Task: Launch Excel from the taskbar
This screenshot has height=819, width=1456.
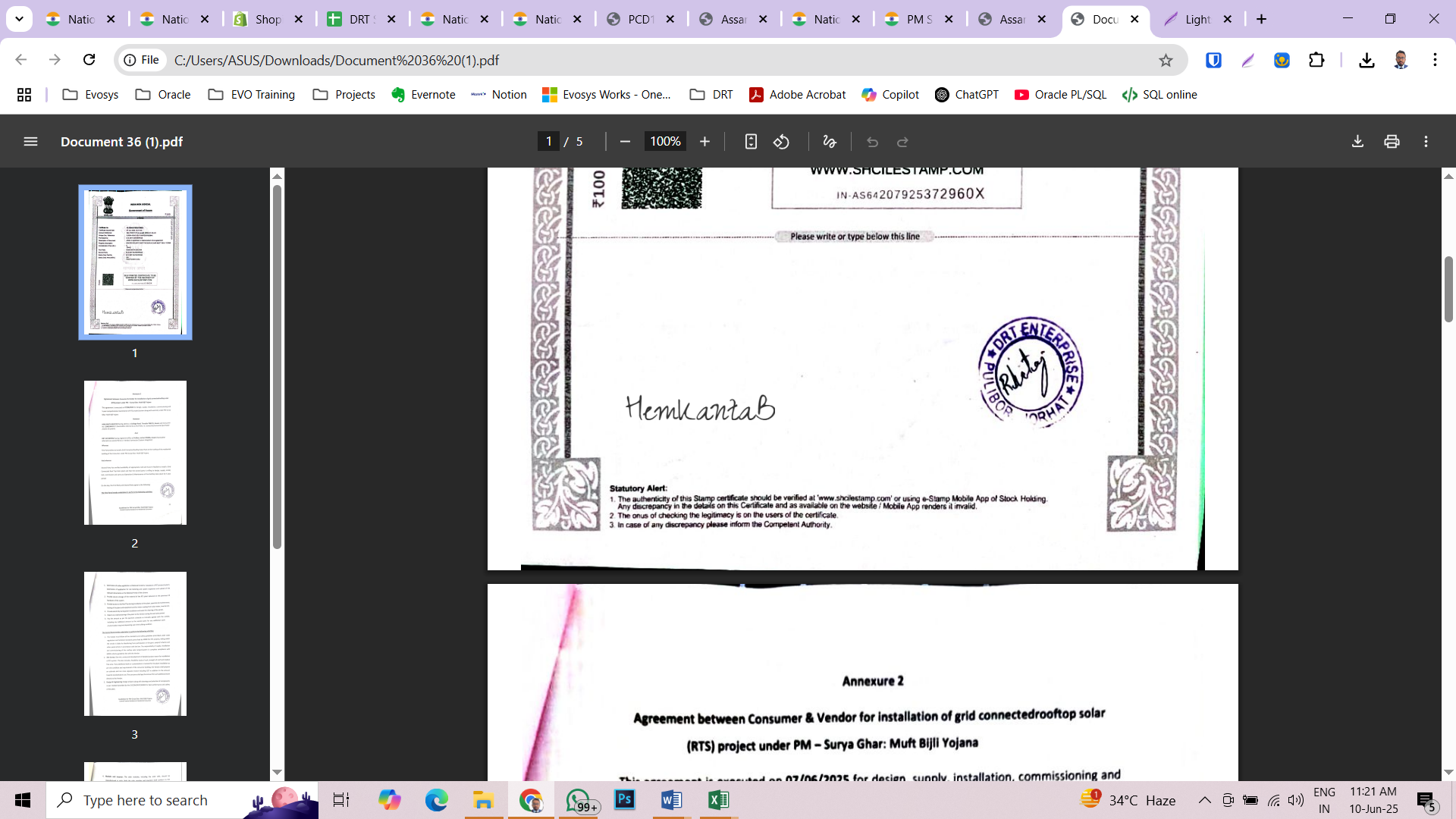Action: coord(718,800)
